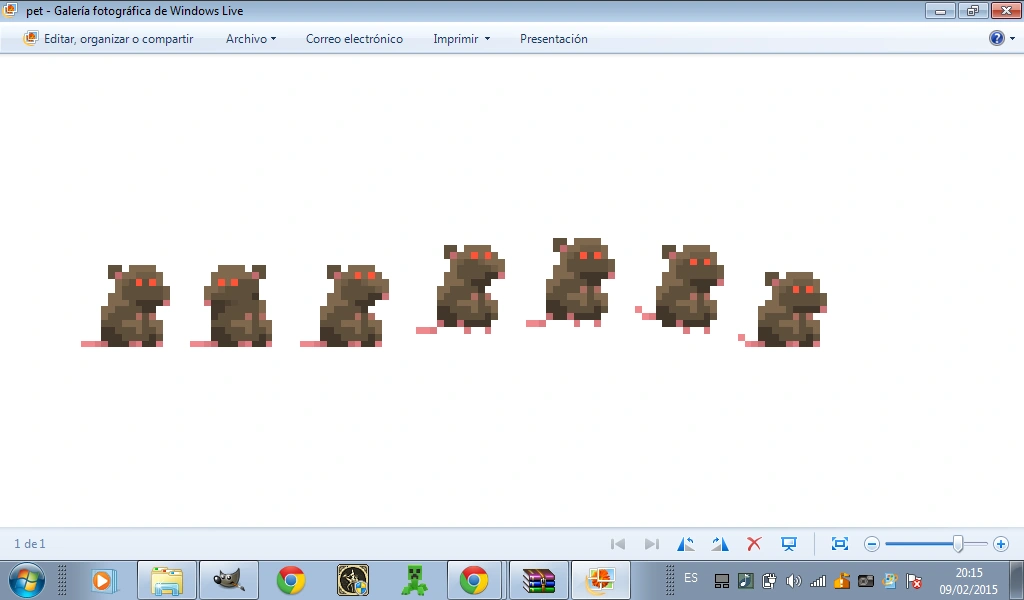The width and height of the screenshot is (1024, 600).
Task: Open the Windows Start button
Action: pos(26,580)
